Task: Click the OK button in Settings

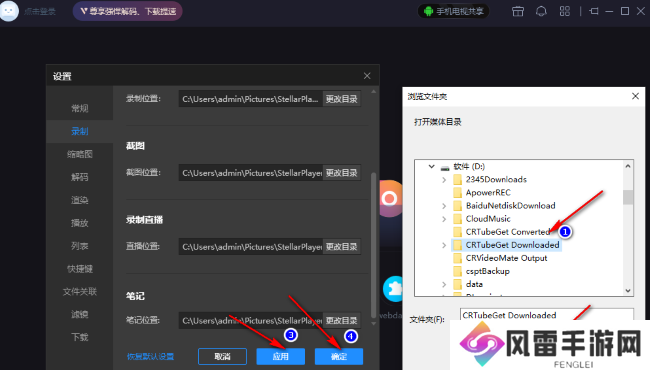Action: point(339,356)
